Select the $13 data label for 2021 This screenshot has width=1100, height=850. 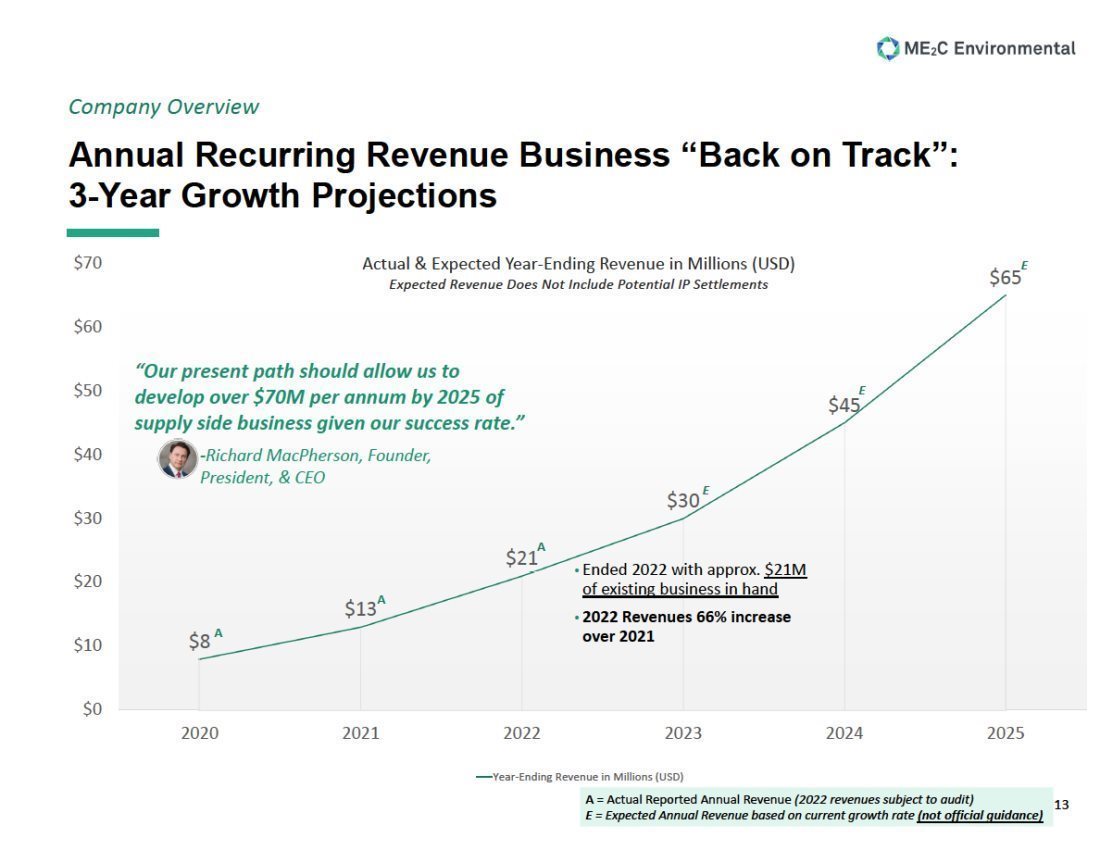[x=361, y=608]
